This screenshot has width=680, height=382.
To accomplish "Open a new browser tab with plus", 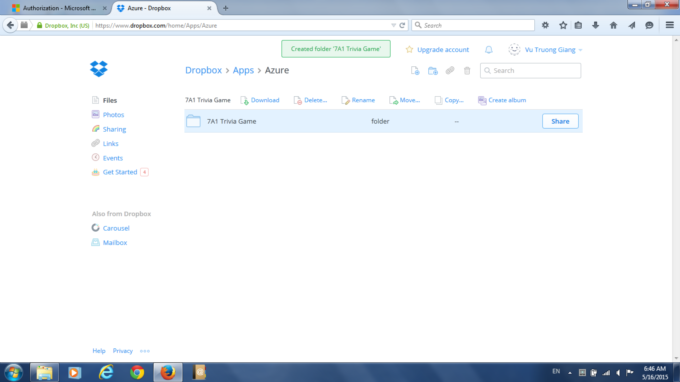I will [226, 8].
